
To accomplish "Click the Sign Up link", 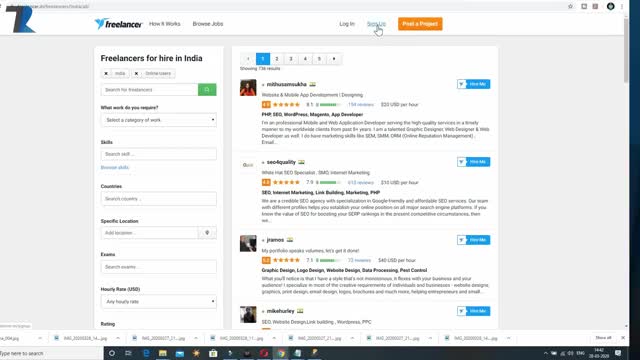I will [x=376, y=24].
